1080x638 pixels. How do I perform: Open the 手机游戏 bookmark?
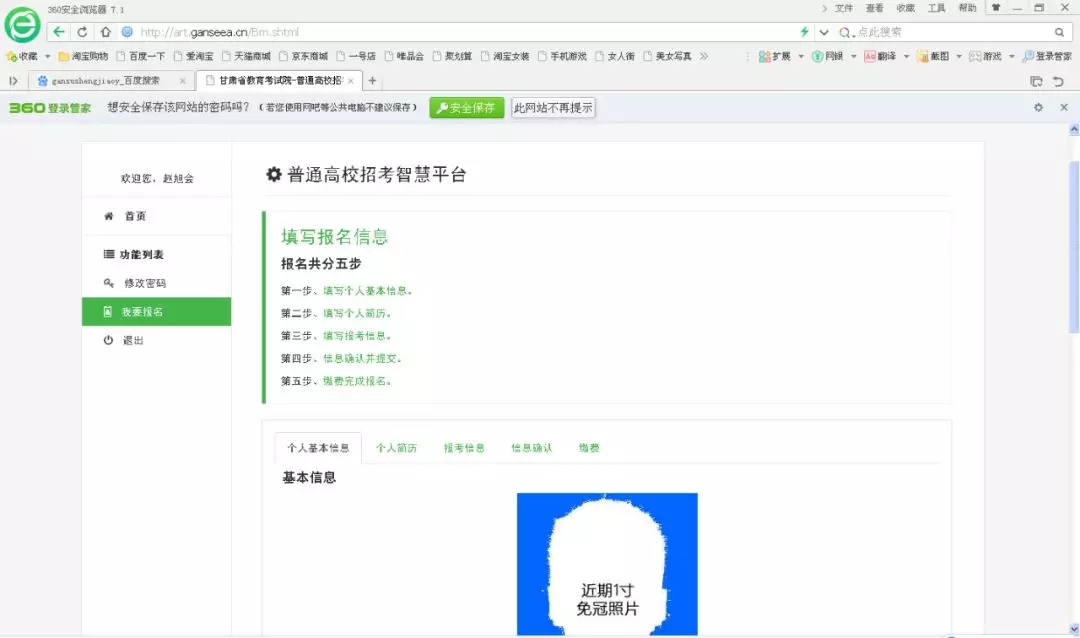(x=562, y=56)
